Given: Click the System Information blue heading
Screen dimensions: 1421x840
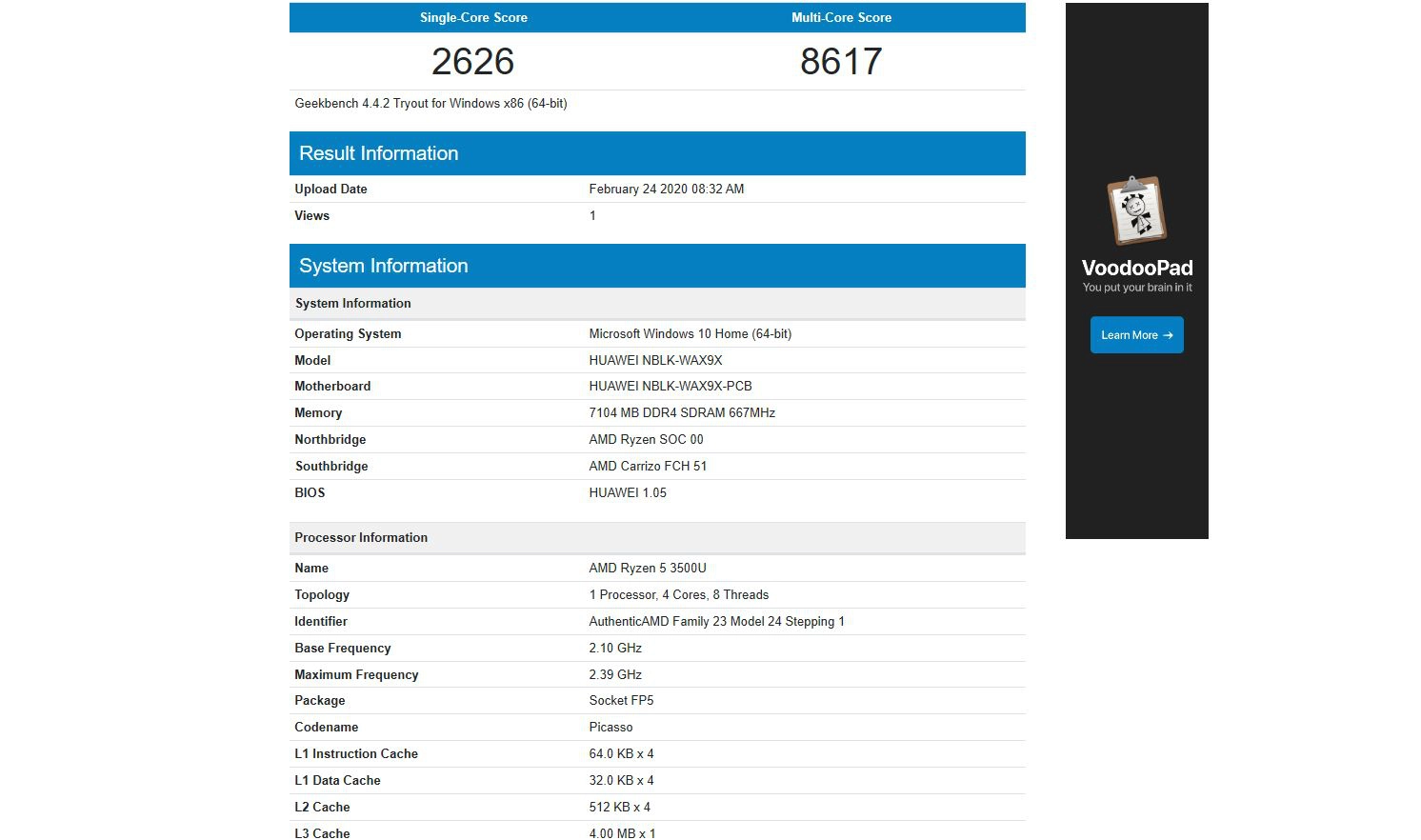Looking at the screenshot, I should pyautogui.click(x=383, y=266).
